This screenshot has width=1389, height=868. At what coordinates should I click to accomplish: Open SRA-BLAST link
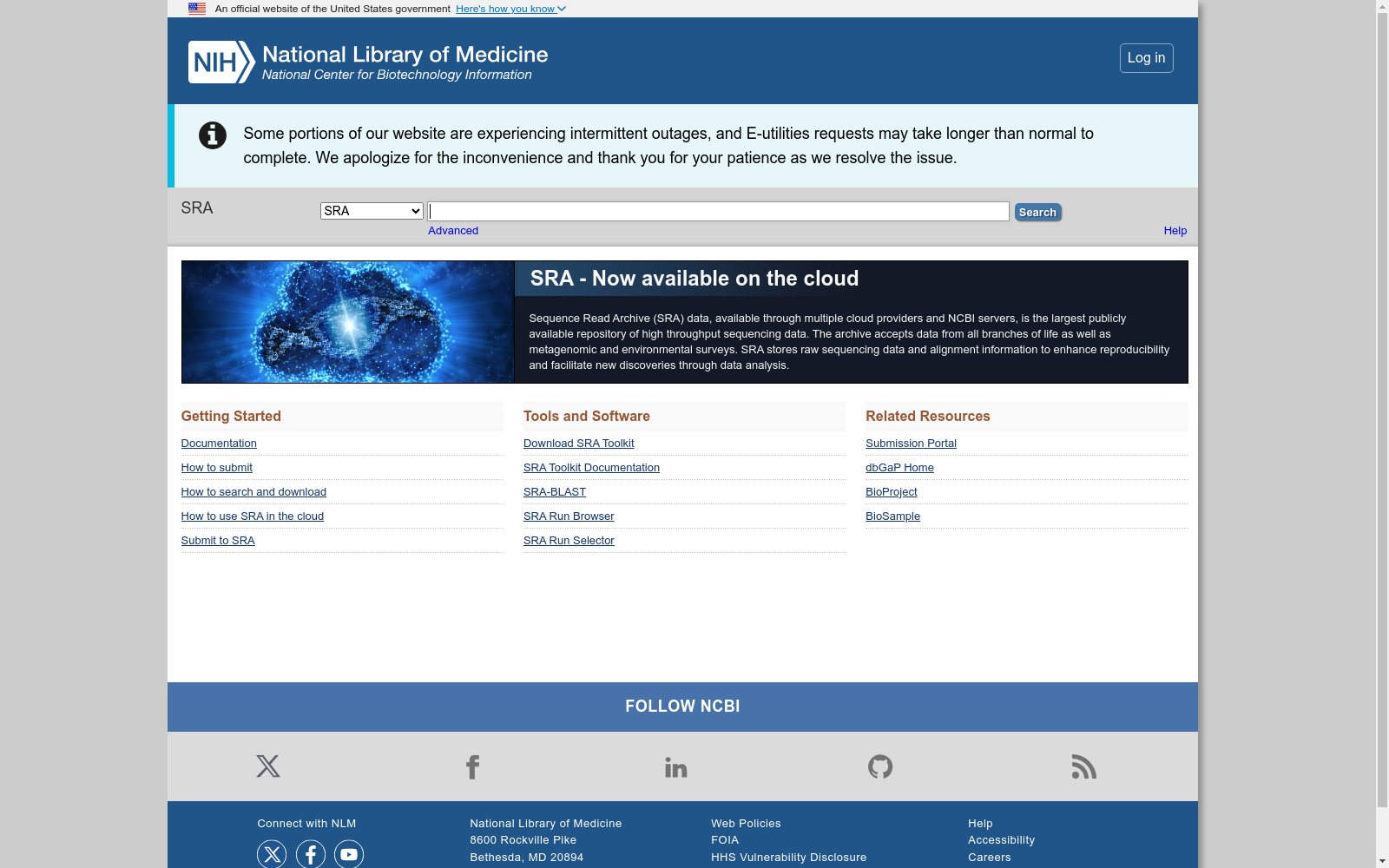[555, 492]
